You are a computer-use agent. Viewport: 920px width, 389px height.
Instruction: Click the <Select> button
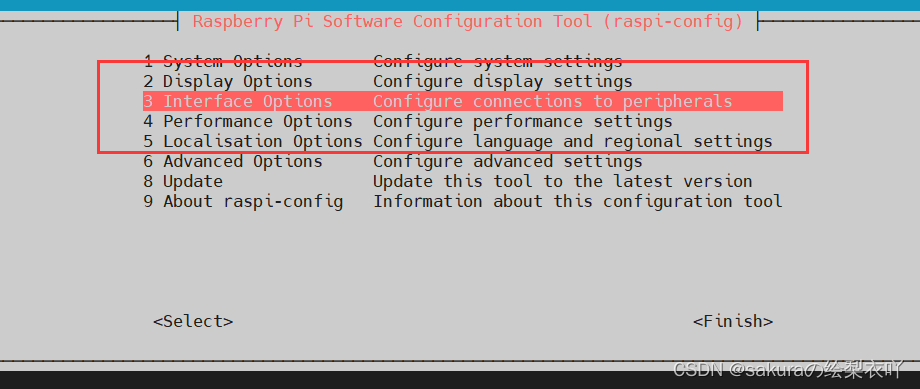click(193, 322)
